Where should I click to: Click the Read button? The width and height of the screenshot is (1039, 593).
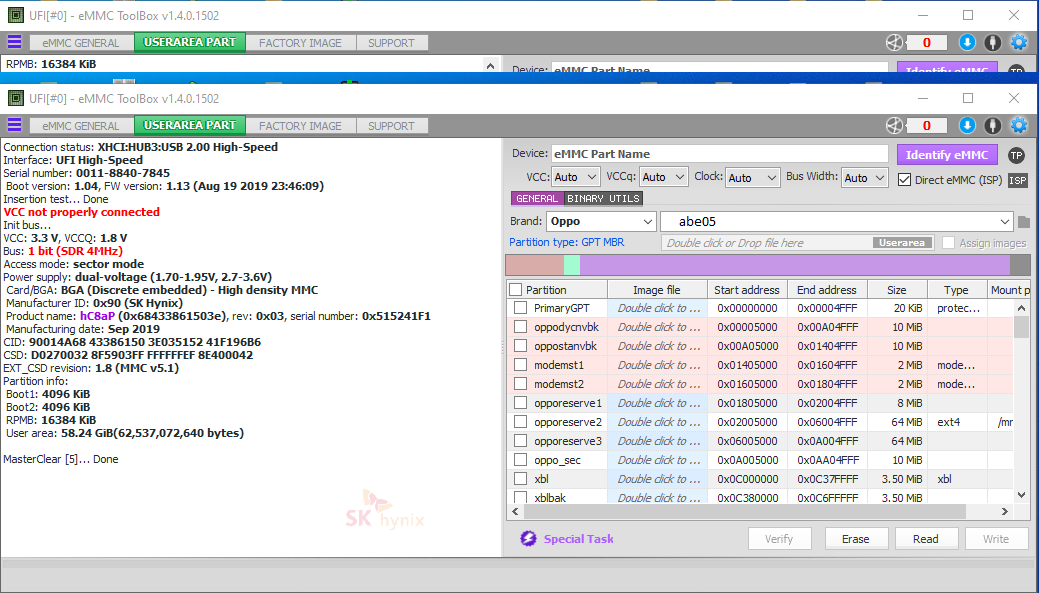pyautogui.click(x=925, y=539)
